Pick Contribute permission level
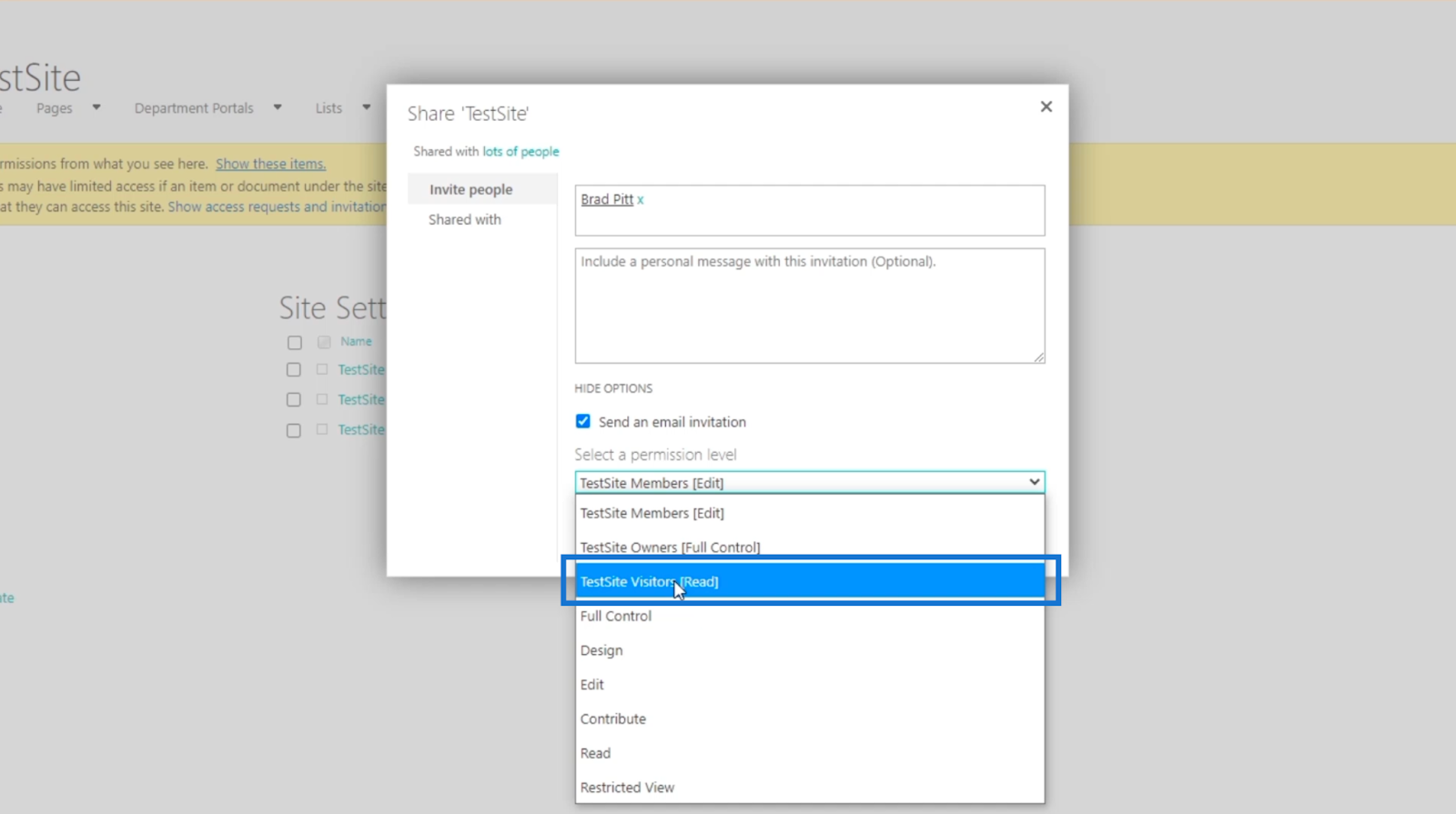 pos(809,719)
